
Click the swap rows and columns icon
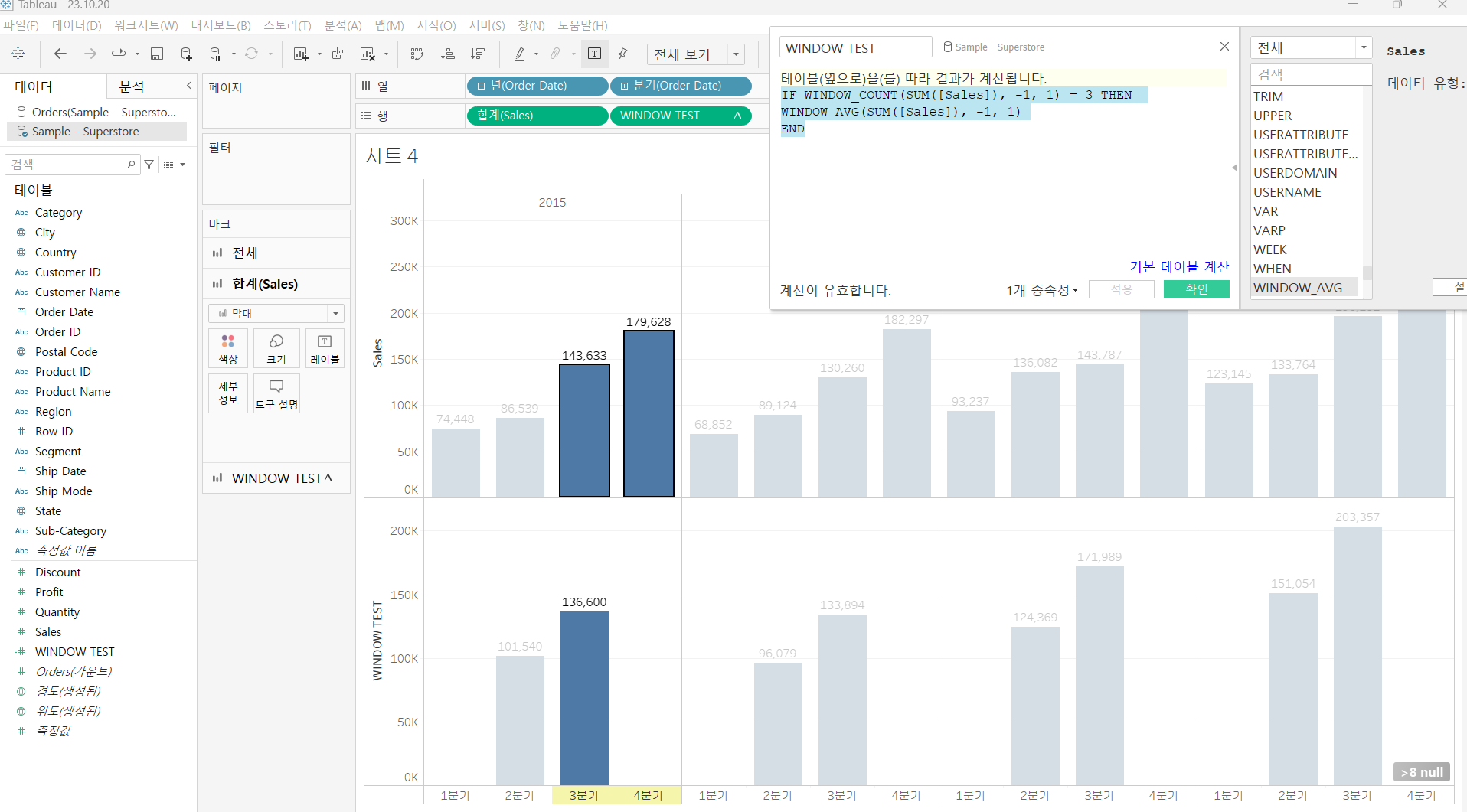point(417,54)
